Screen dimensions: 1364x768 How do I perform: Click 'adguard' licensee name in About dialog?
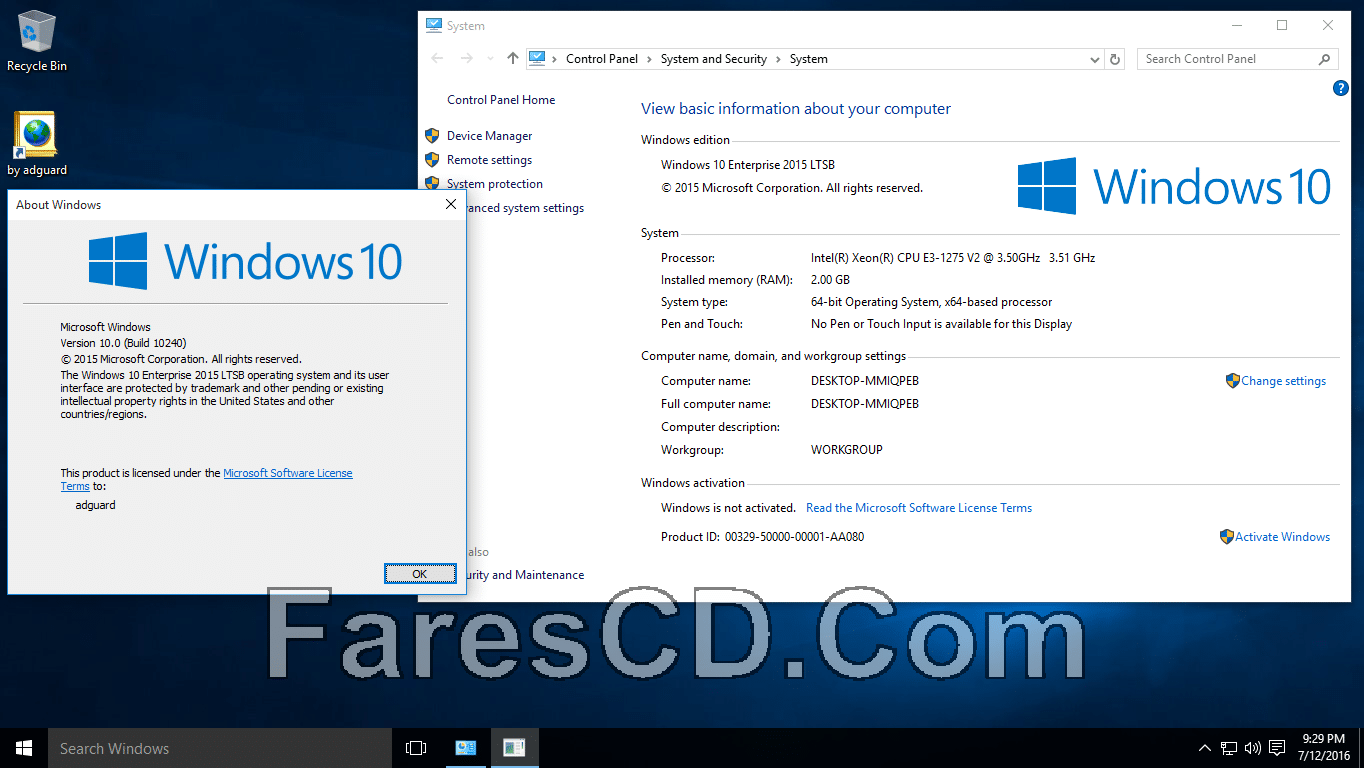96,505
